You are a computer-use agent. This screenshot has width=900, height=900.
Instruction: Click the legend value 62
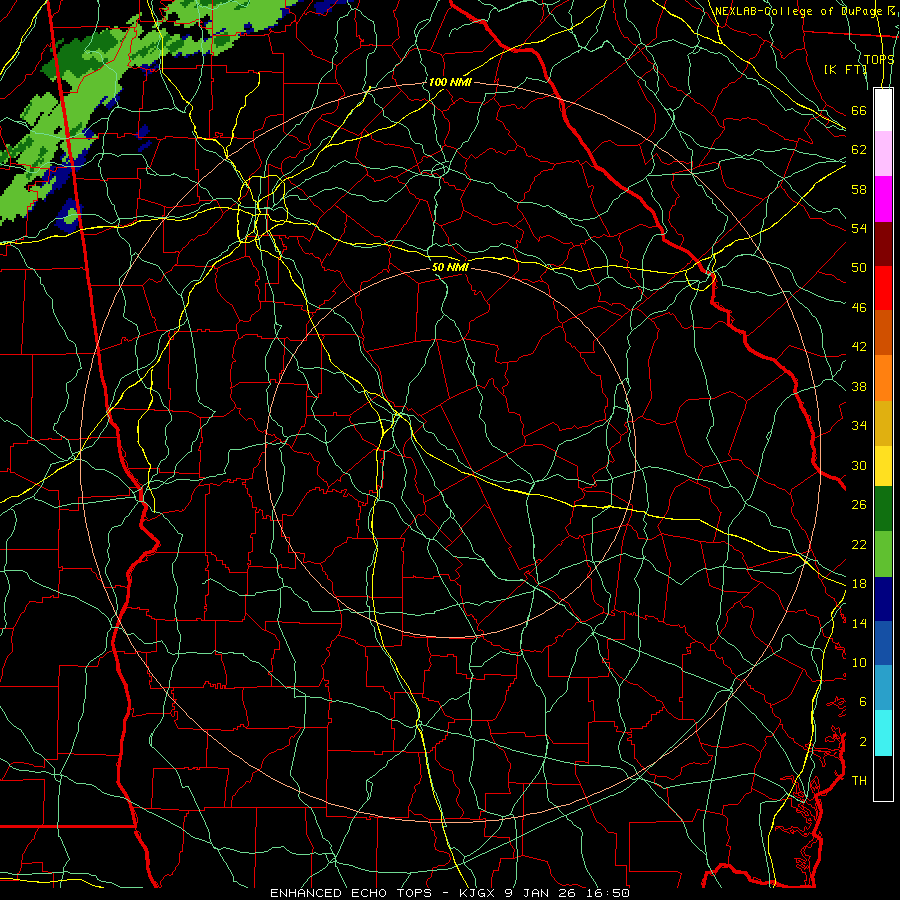coord(859,150)
